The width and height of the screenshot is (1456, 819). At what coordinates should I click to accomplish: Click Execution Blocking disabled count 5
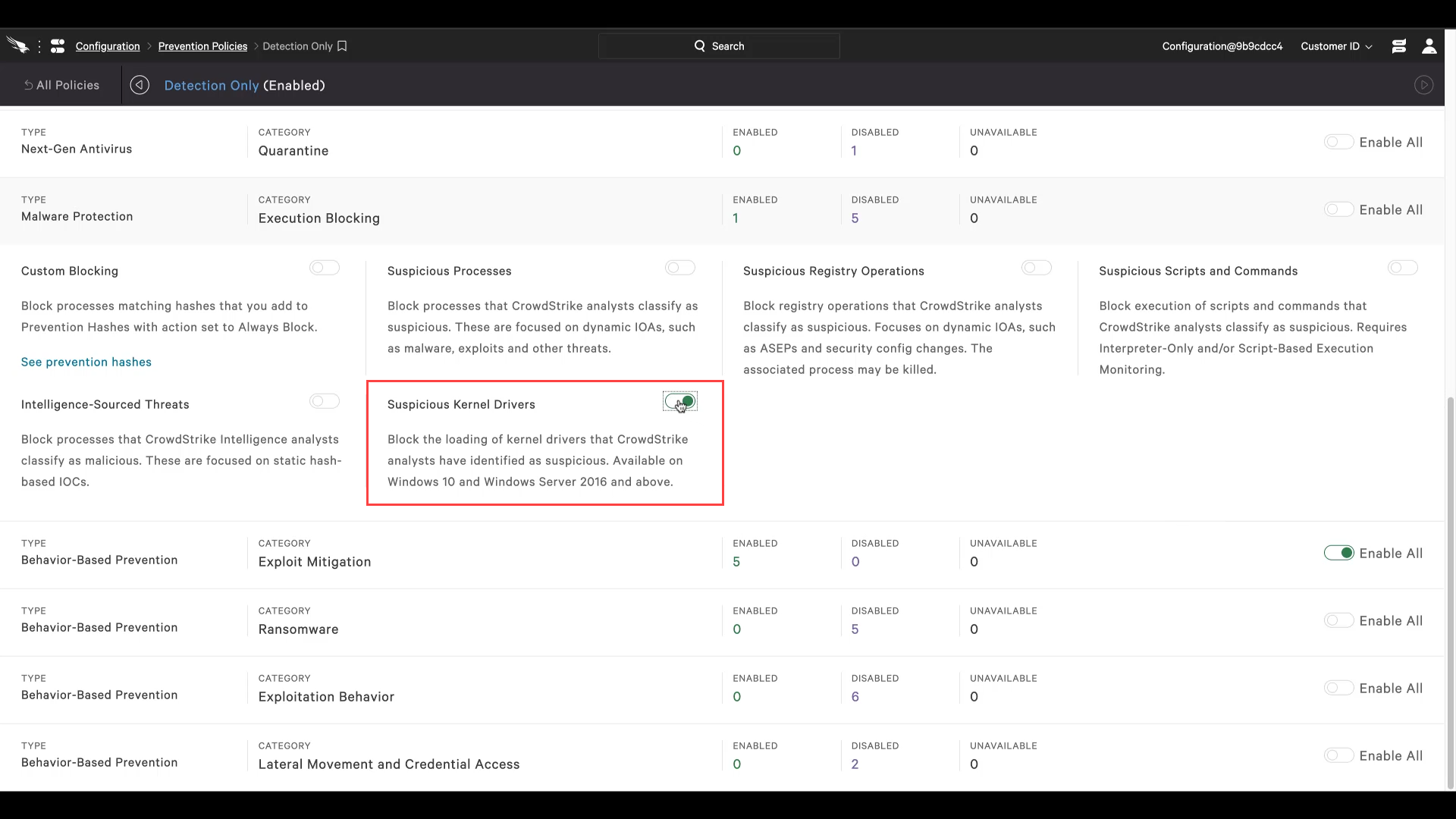[x=855, y=218]
